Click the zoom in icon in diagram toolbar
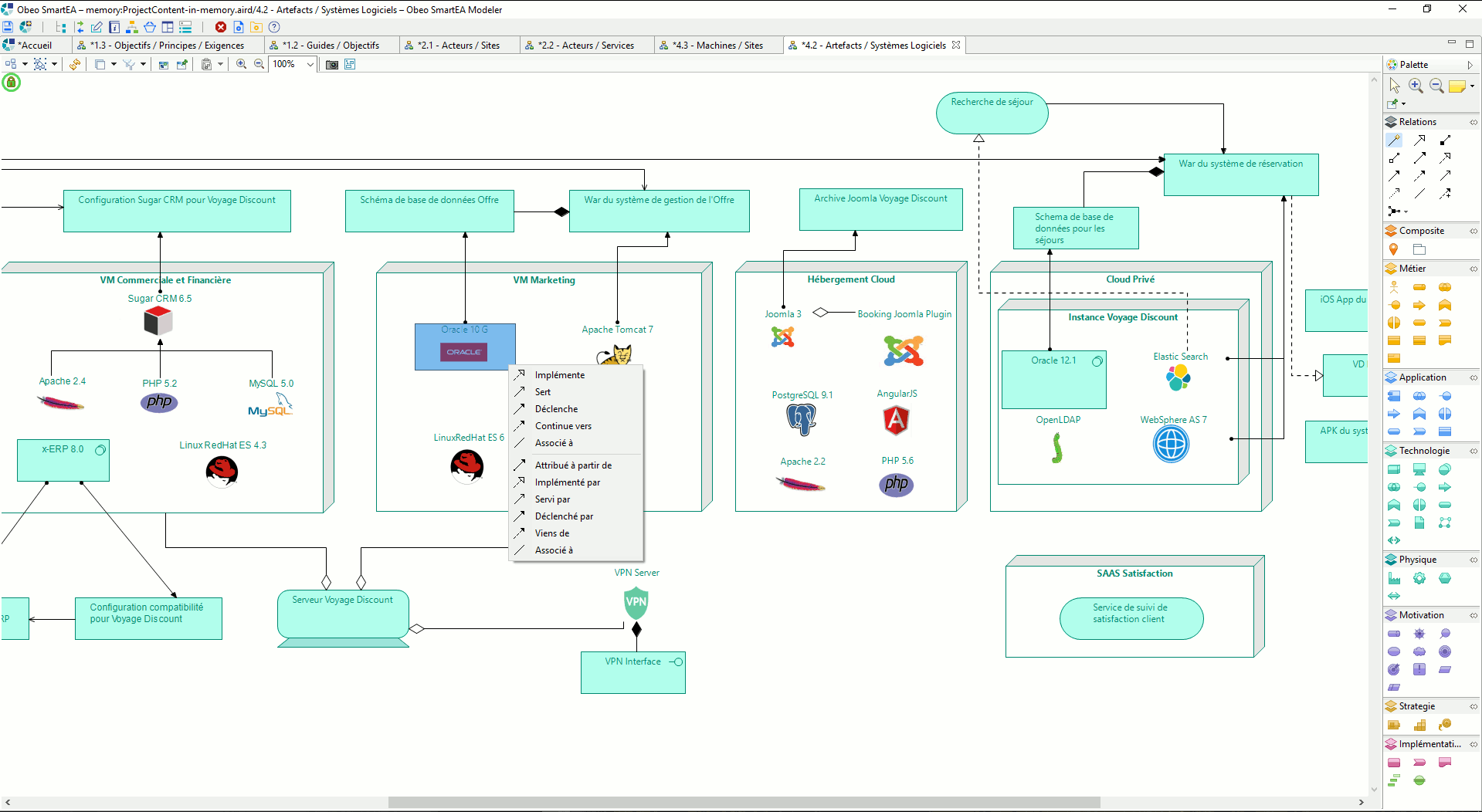Screen dimensions: 1482x812 [242, 64]
